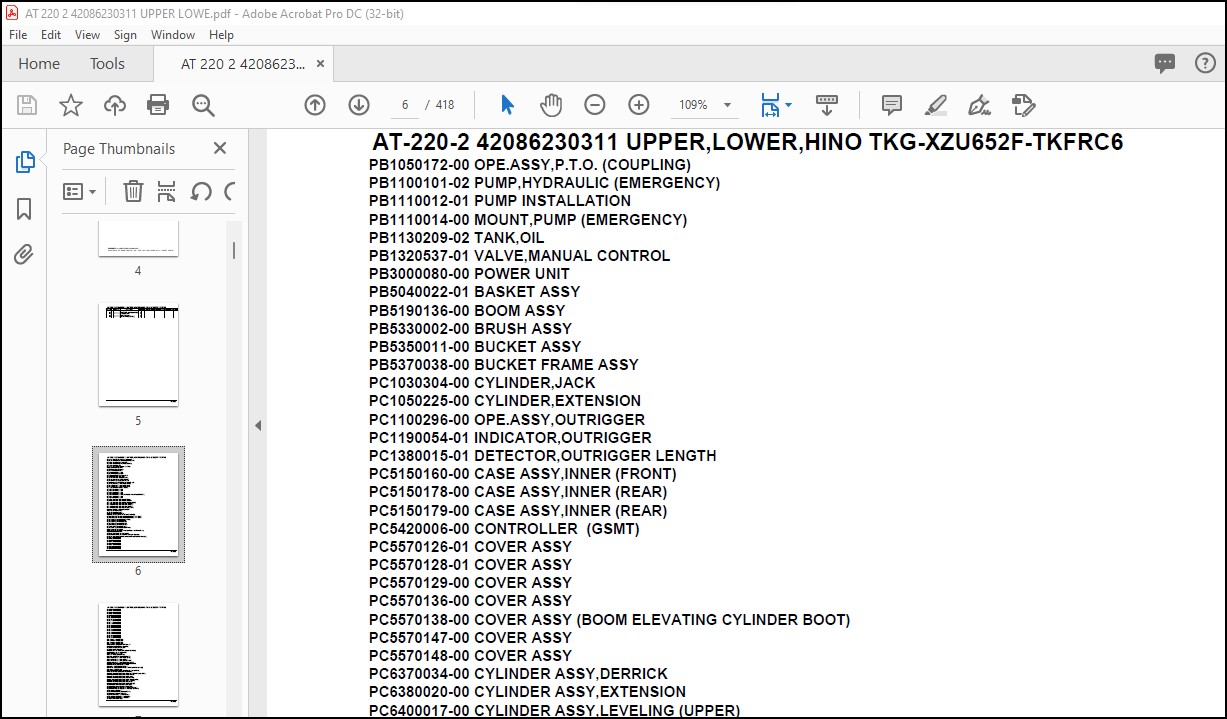Select page 6 thumbnail
Screen dimensions: 1227x719
(x=138, y=504)
